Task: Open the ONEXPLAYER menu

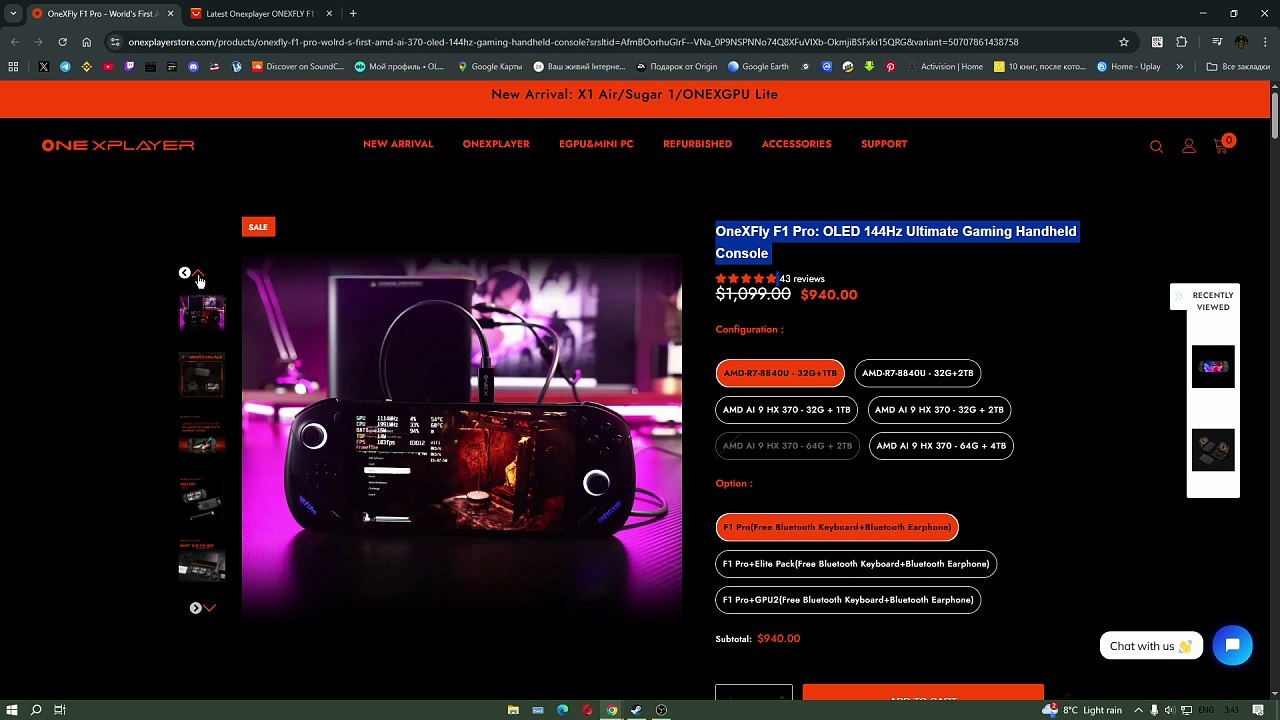Action: click(x=496, y=144)
